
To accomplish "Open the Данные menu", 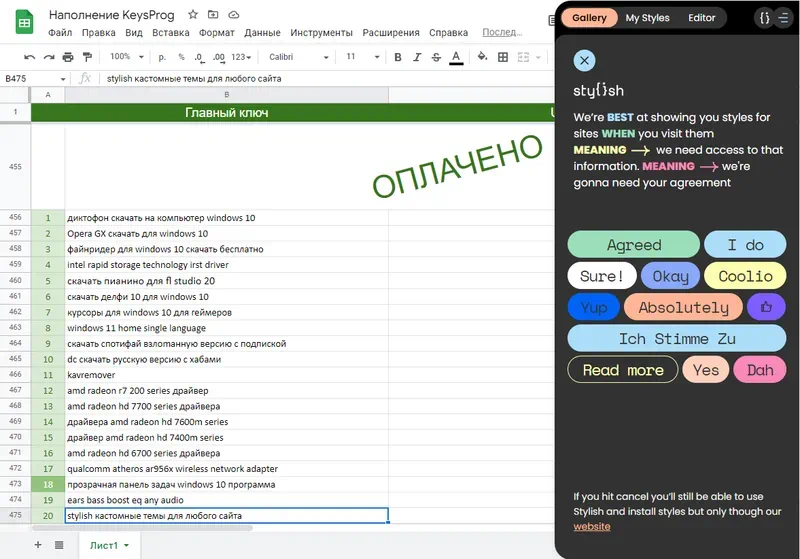I will click(x=262, y=33).
